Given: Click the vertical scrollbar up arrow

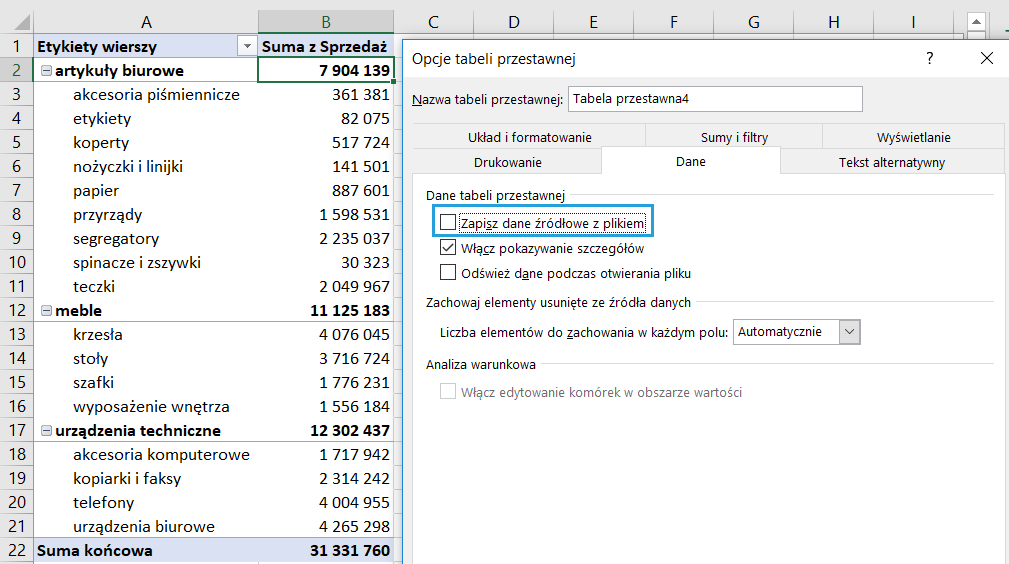Looking at the screenshot, I should coord(977,22).
